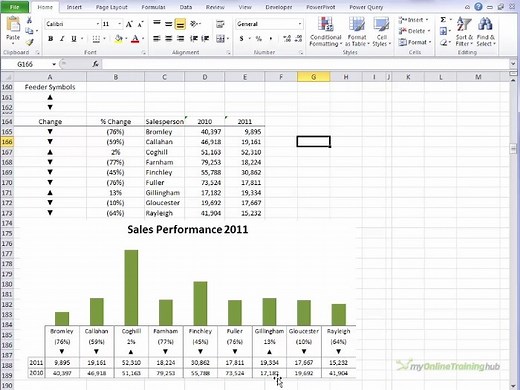Open Excel Help question mark

[x=478, y=7]
